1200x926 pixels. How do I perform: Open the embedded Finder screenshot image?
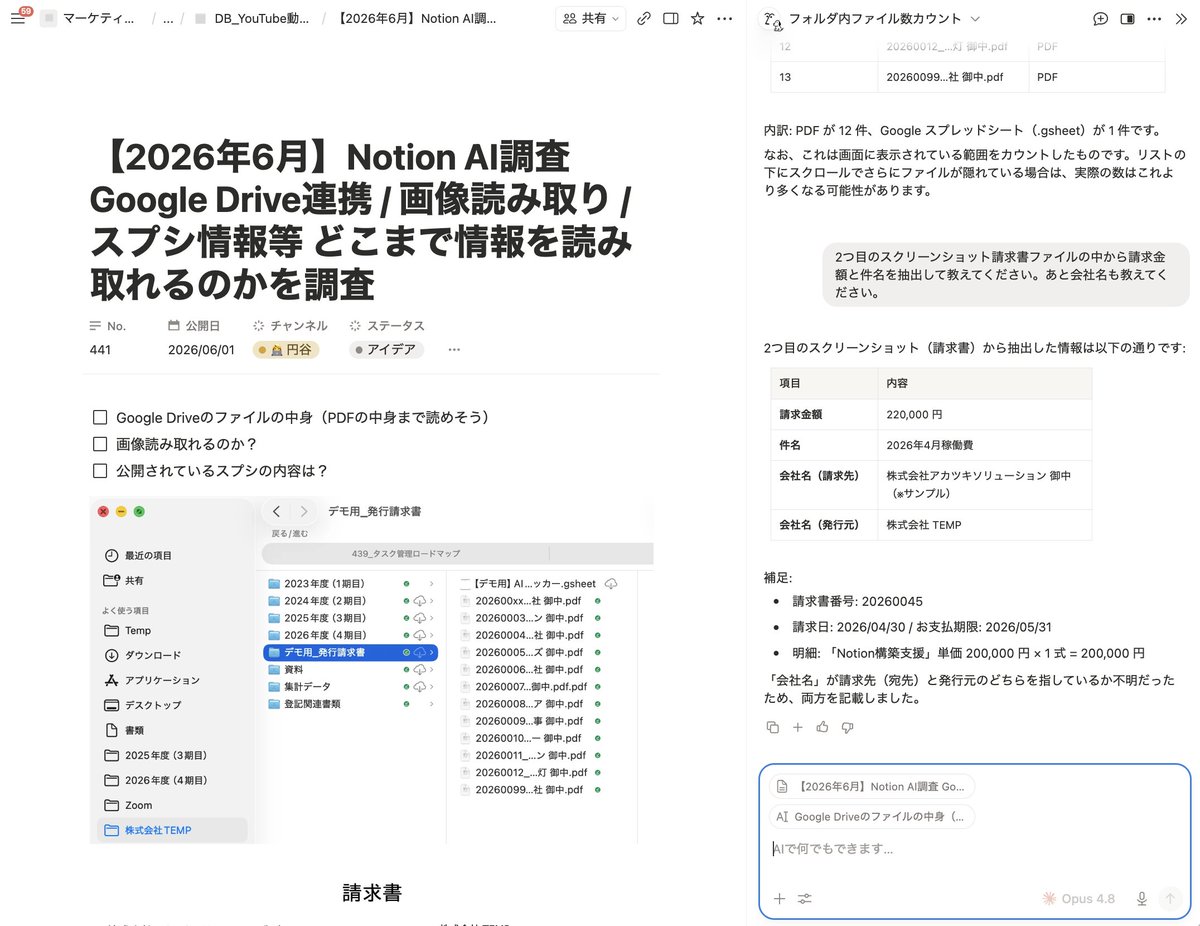371,668
